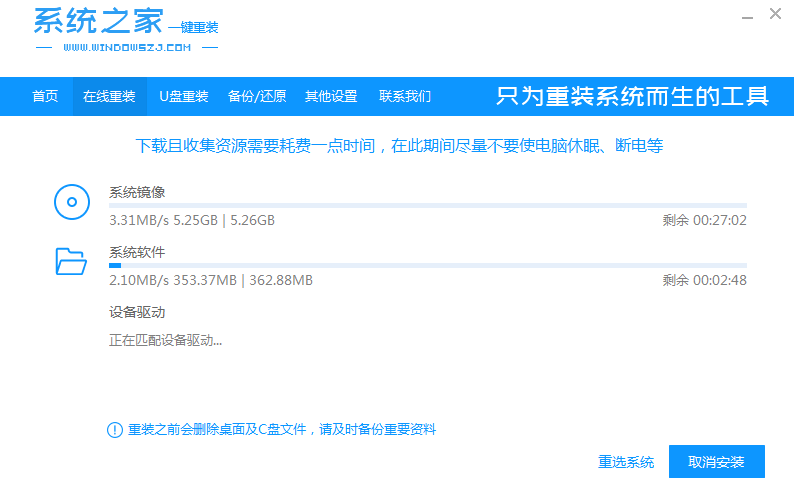Open the 其他设置 tab
The height and width of the screenshot is (483, 794).
point(331,97)
